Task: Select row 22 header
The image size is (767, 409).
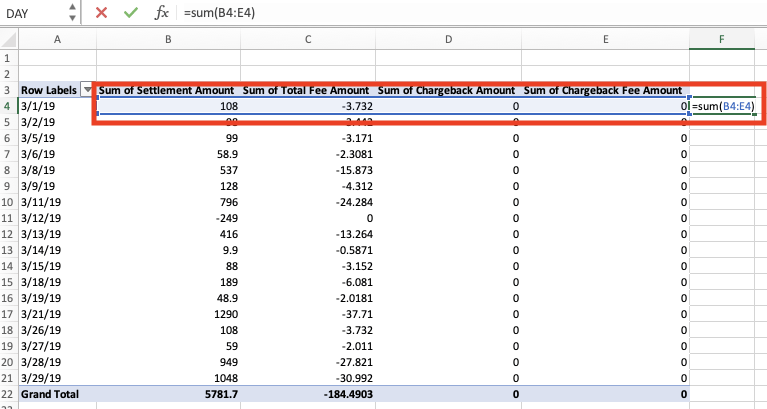Action: 7,394
